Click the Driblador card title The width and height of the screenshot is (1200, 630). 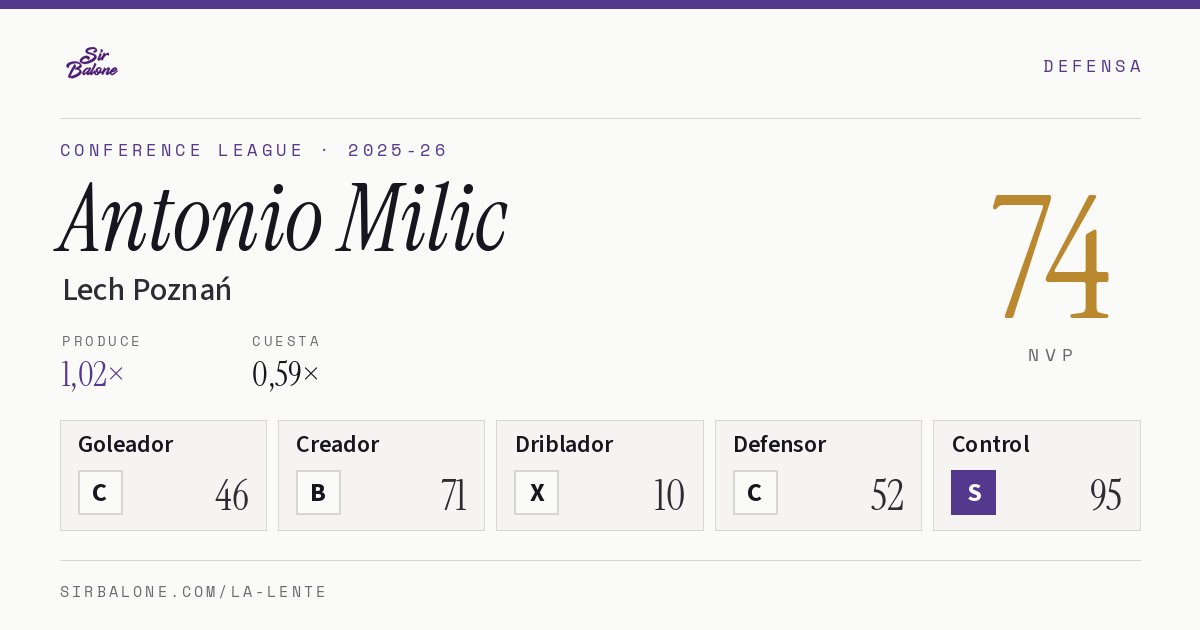564,444
